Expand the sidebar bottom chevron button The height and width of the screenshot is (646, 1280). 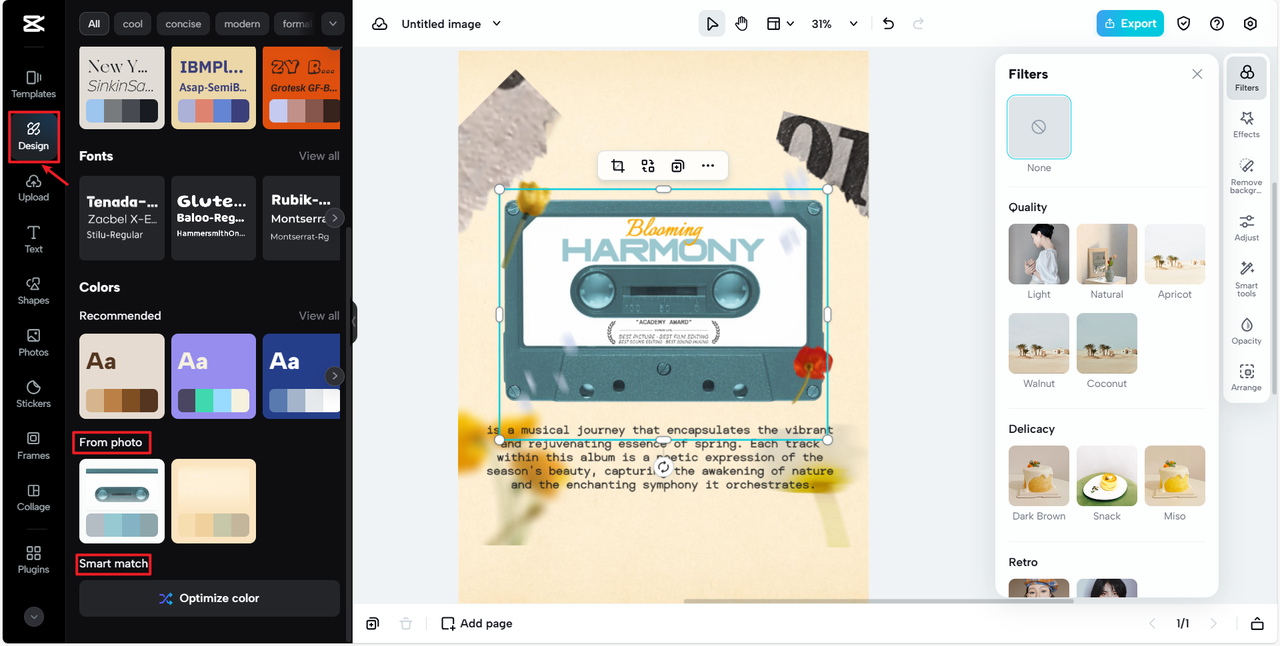(33, 617)
